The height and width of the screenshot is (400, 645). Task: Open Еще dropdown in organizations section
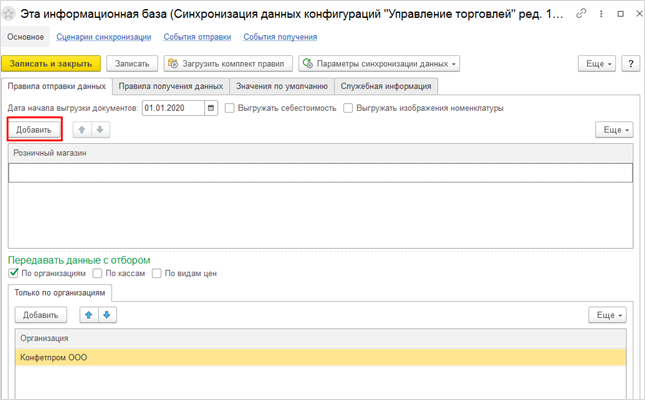click(609, 315)
